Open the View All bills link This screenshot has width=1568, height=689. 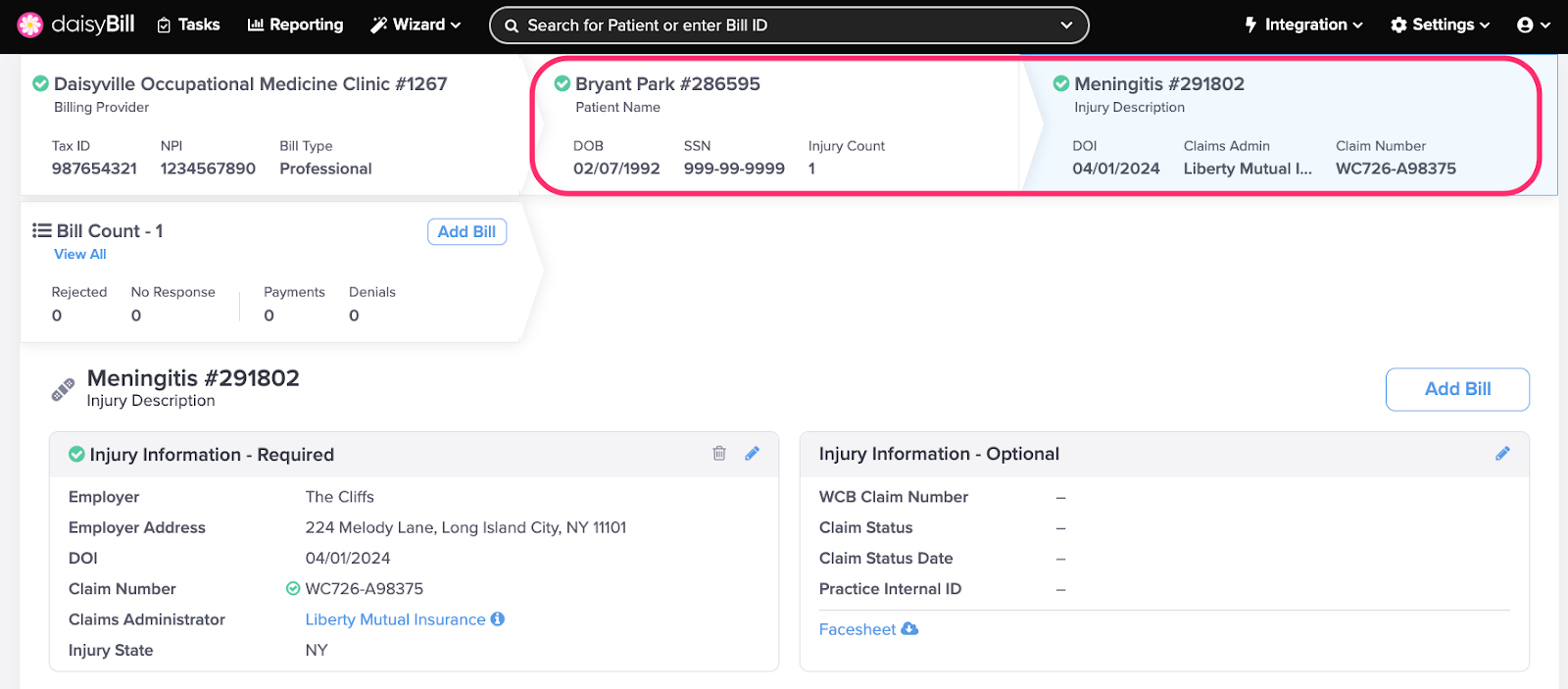(79, 254)
